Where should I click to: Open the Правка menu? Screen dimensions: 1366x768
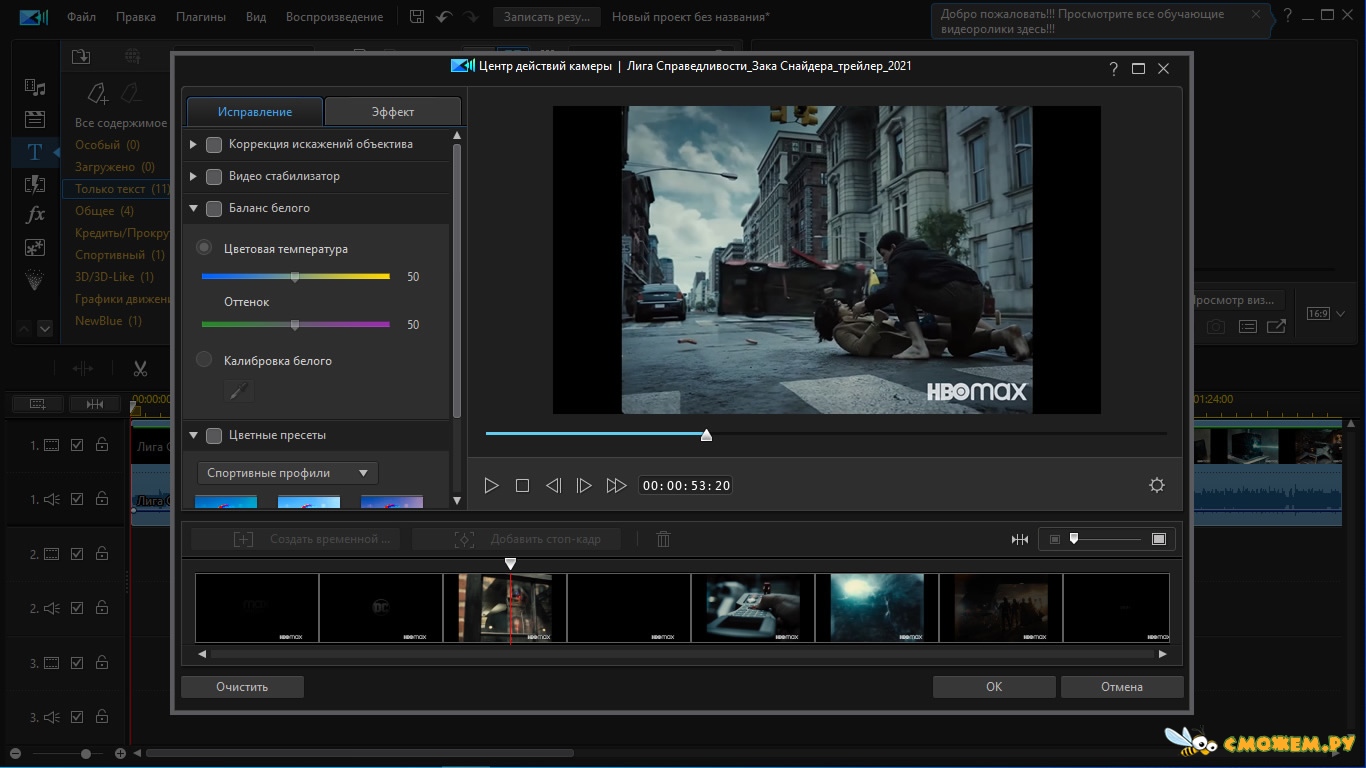(136, 17)
